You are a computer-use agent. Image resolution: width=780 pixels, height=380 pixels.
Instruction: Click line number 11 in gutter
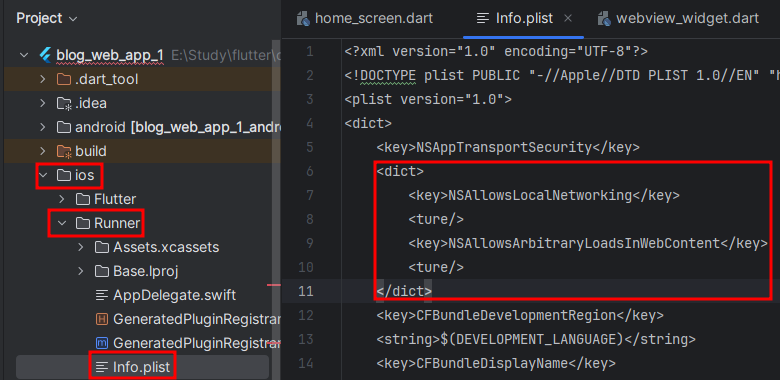click(x=306, y=291)
